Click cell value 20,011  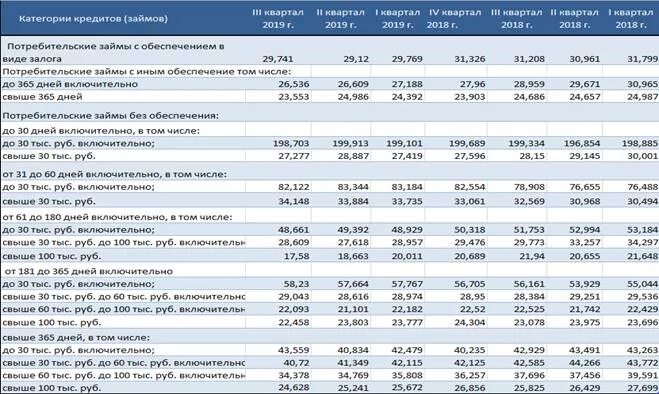click(x=407, y=256)
